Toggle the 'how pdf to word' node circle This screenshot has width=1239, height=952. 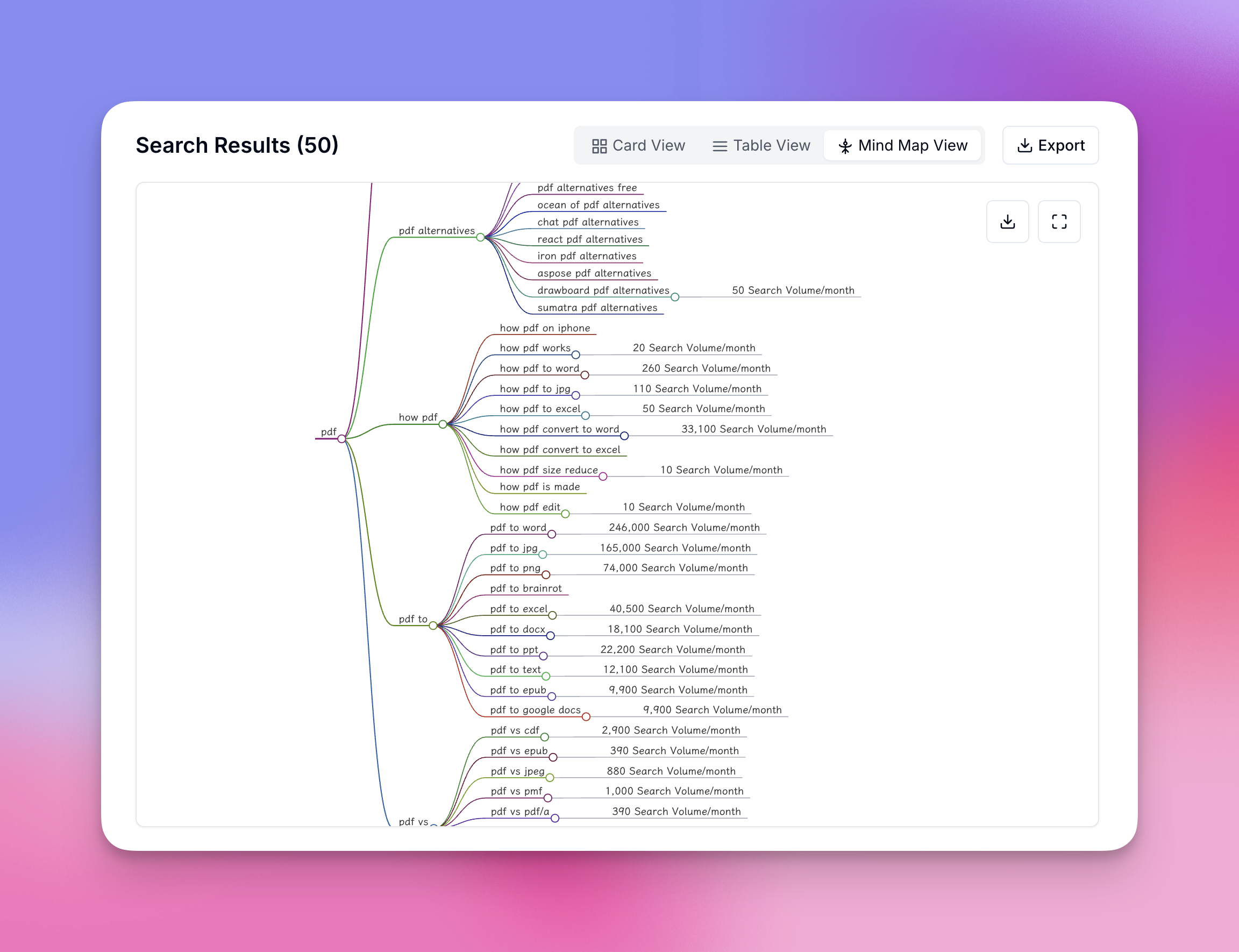point(585,375)
